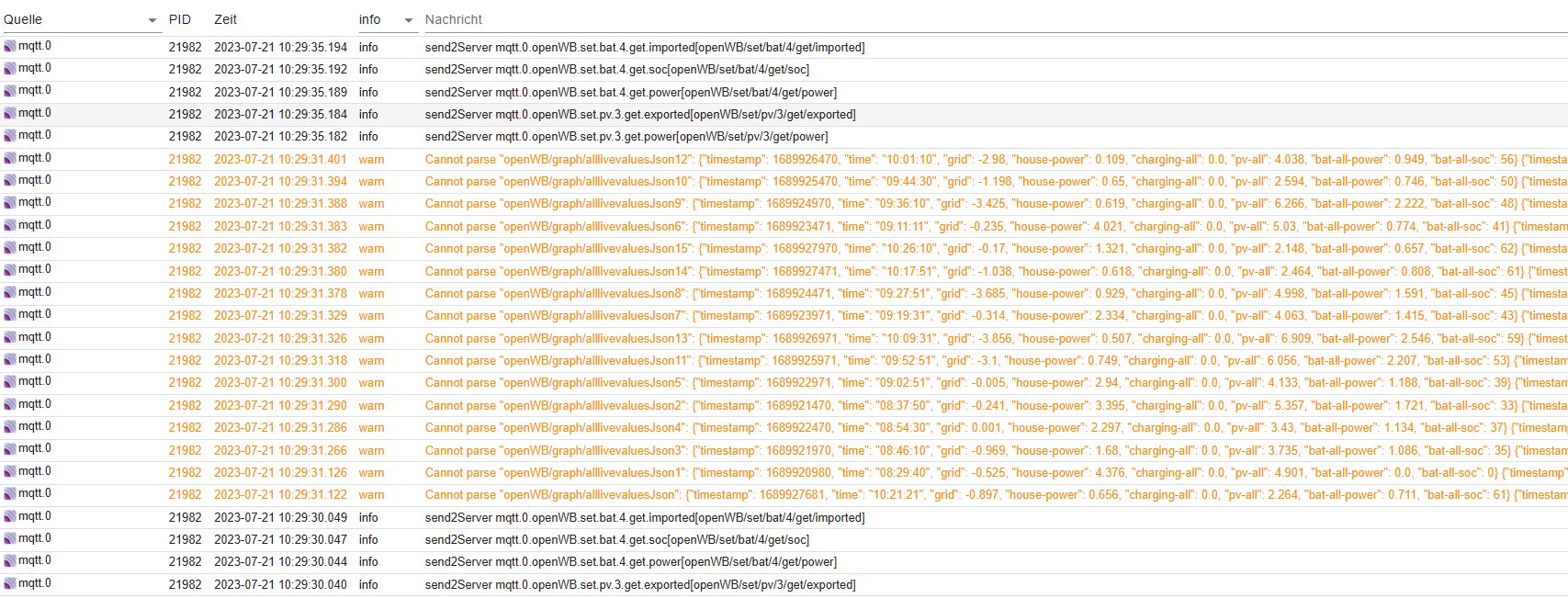Click mqtt.0 icon in the 10:29:31.383 warn row
Screen dimensions: 1568x598
pos(10,225)
